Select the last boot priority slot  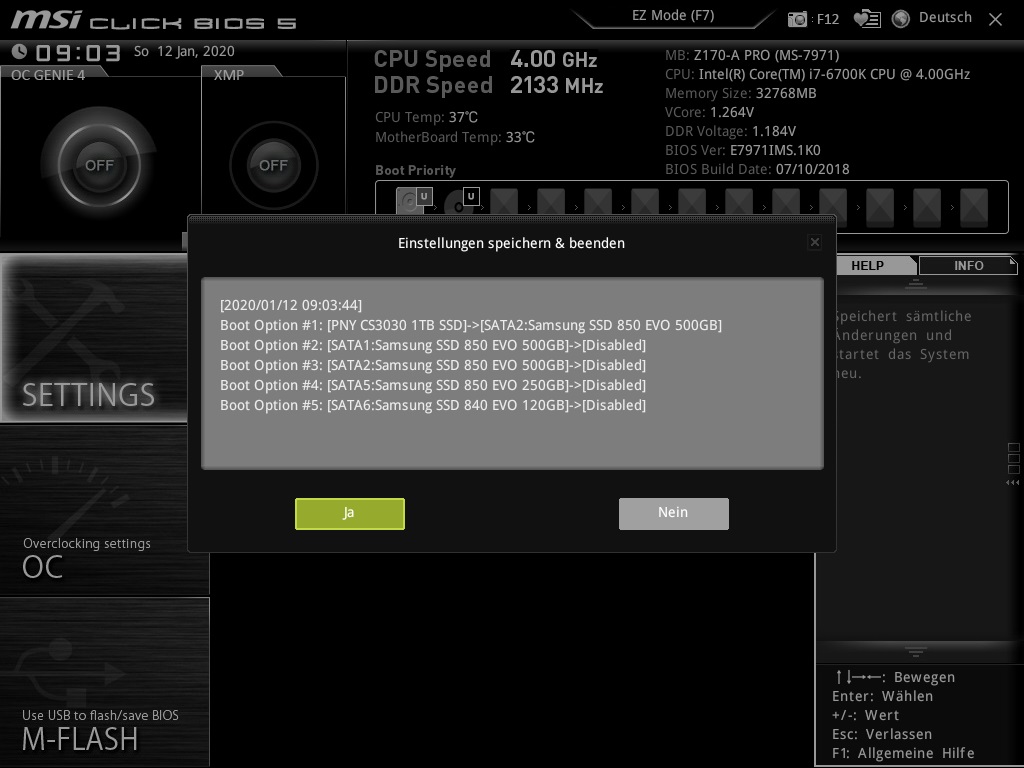click(974, 207)
